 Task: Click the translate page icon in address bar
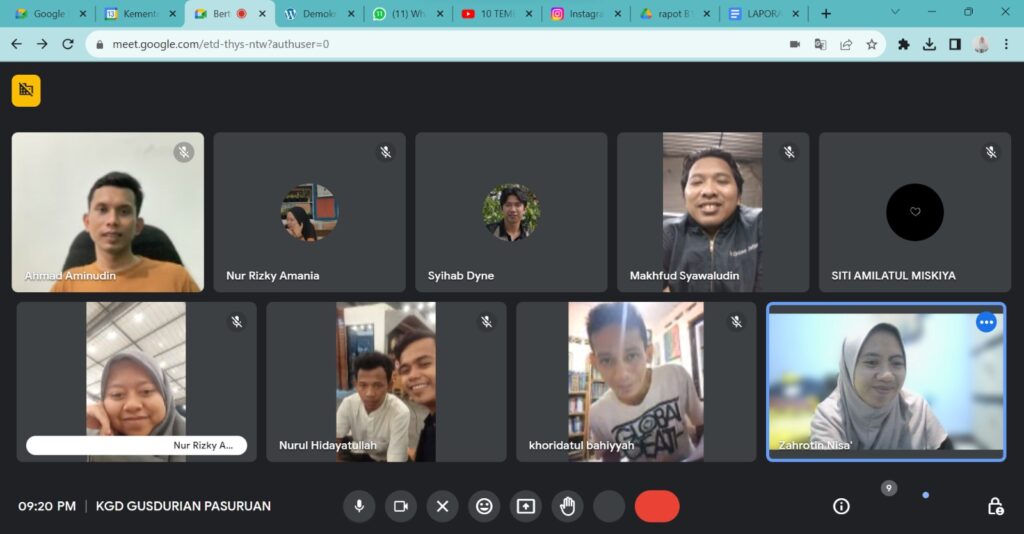[x=820, y=44]
